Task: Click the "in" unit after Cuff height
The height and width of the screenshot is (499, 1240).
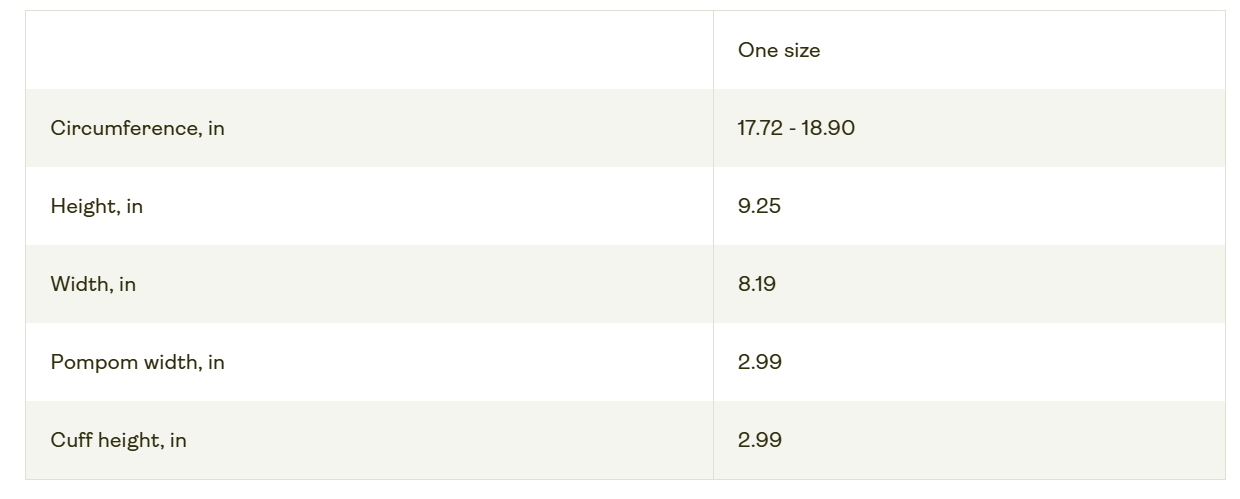Action: pyautogui.click(x=178, y=440)
